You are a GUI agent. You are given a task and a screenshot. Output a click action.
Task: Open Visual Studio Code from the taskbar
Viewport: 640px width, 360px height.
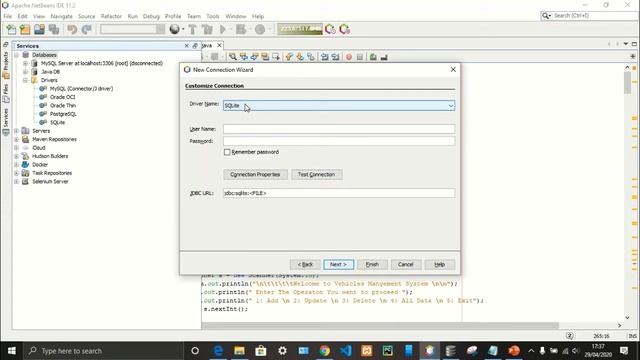(346, 351)
